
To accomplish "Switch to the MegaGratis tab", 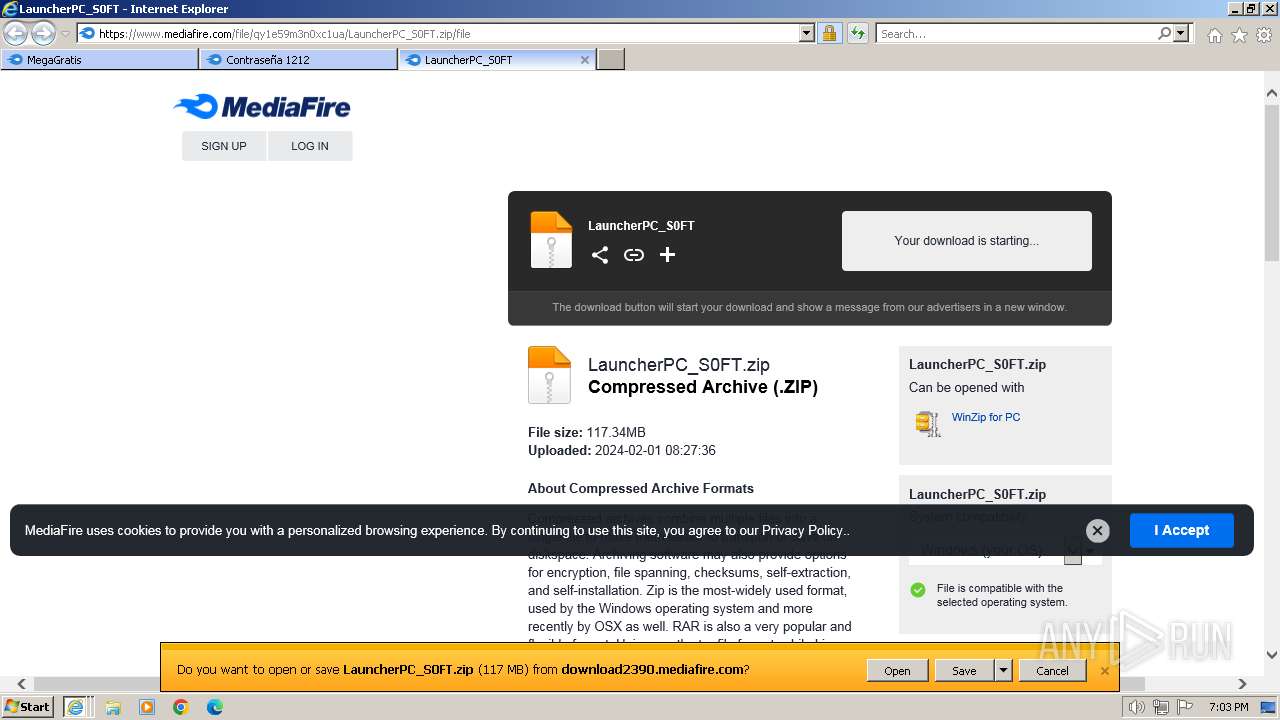I will coord(100,60).
